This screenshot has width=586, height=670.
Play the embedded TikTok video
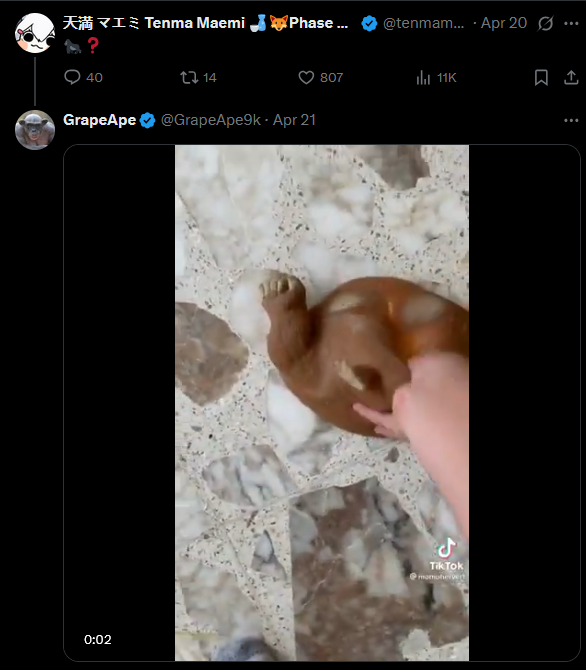tap(321, 403)
